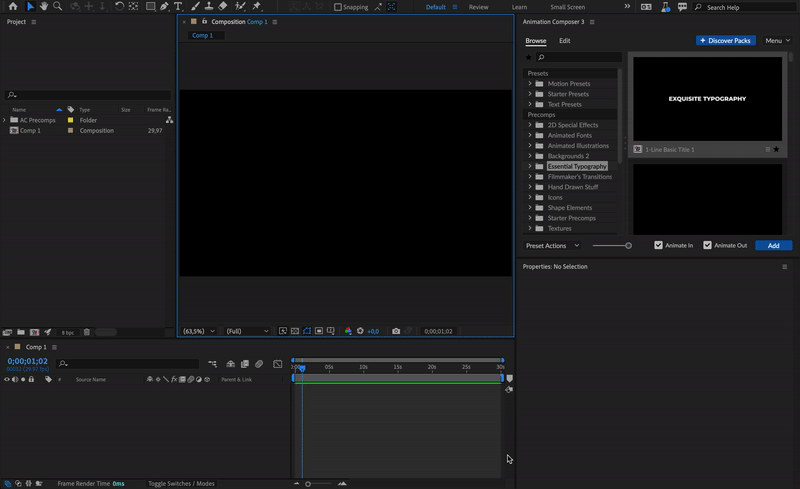
Task: Select the Puppet Pin tool
Action: coord(257,7)
